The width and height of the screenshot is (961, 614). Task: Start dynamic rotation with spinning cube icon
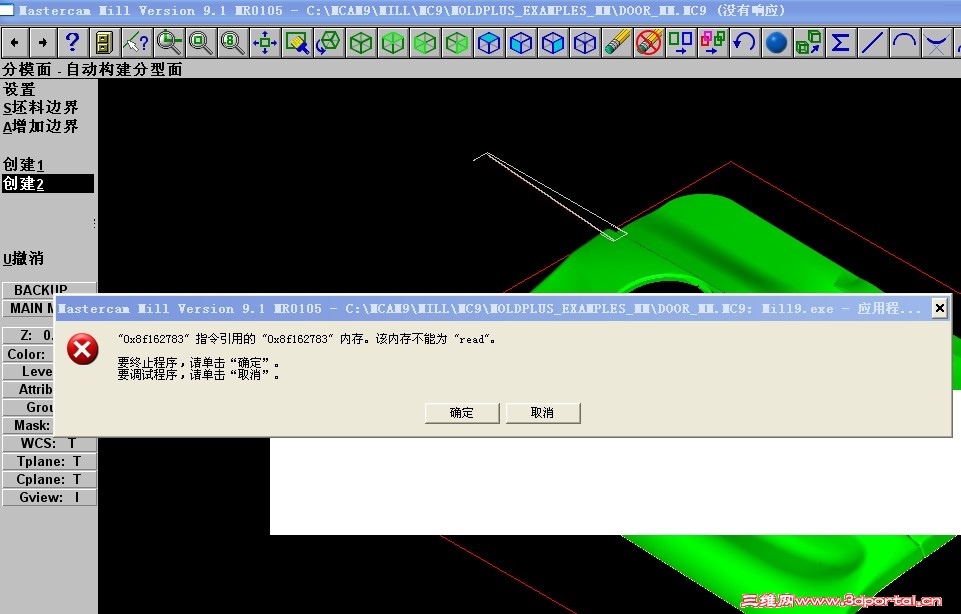[329, 42]
